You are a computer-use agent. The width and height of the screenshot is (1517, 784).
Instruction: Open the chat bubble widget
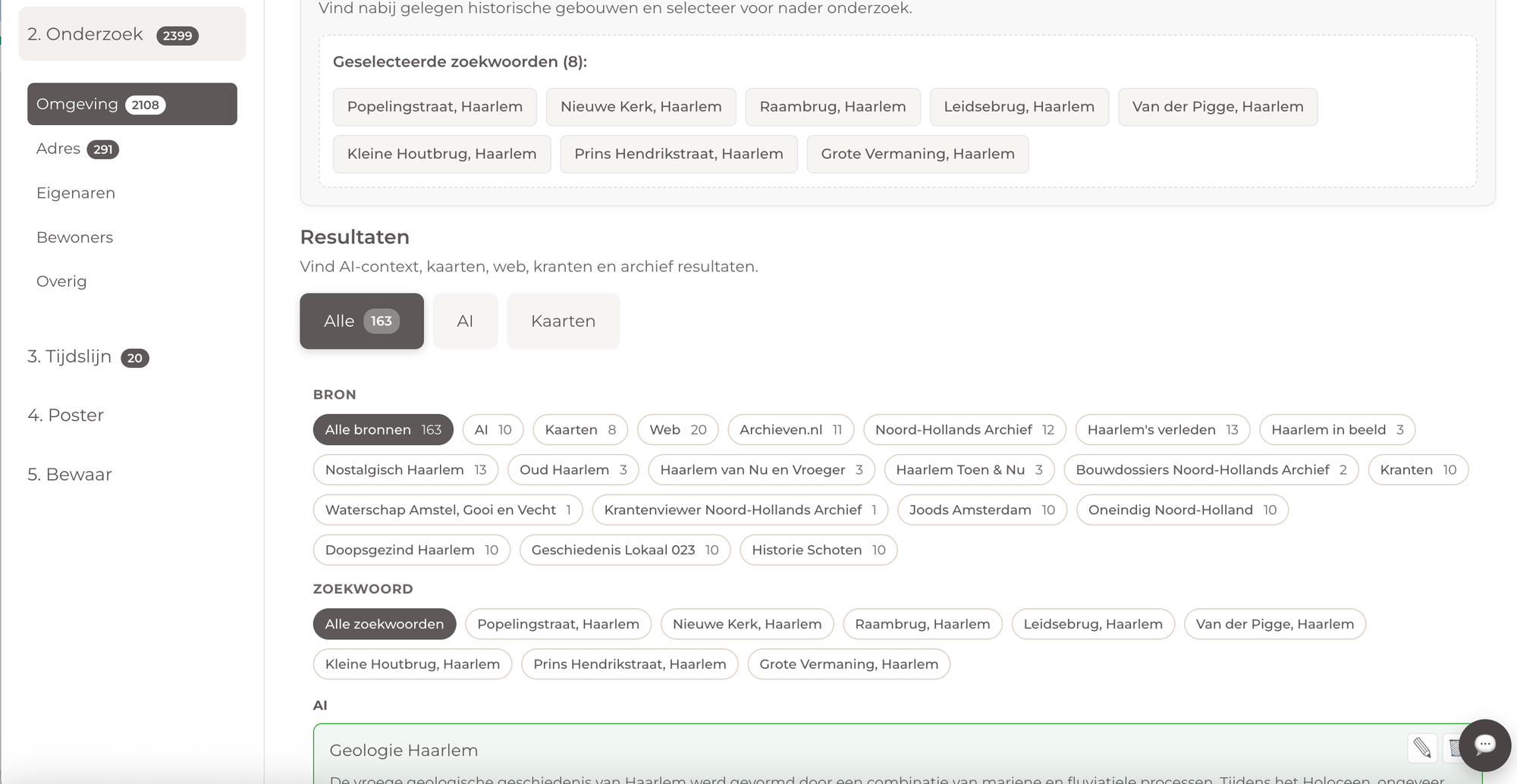pyautogui.click(x=1484, y=745)
